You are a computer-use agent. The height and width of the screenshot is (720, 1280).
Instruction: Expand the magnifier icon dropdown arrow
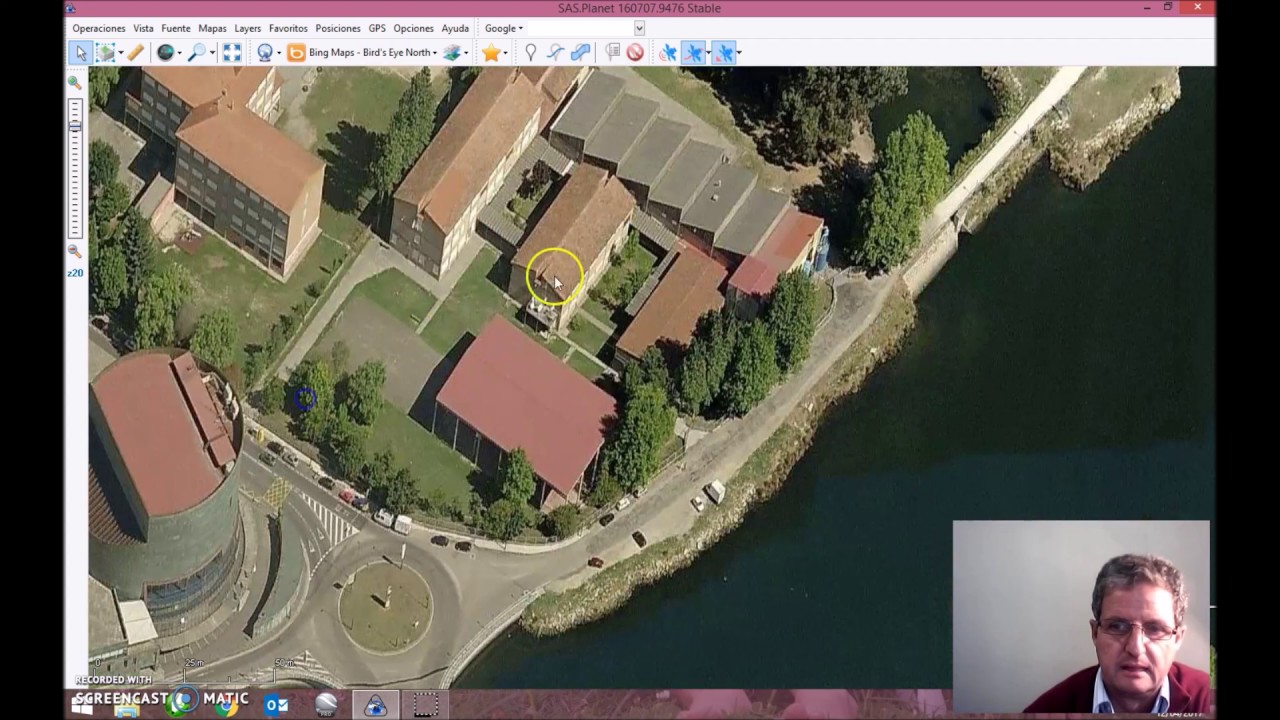click(212, 52)
